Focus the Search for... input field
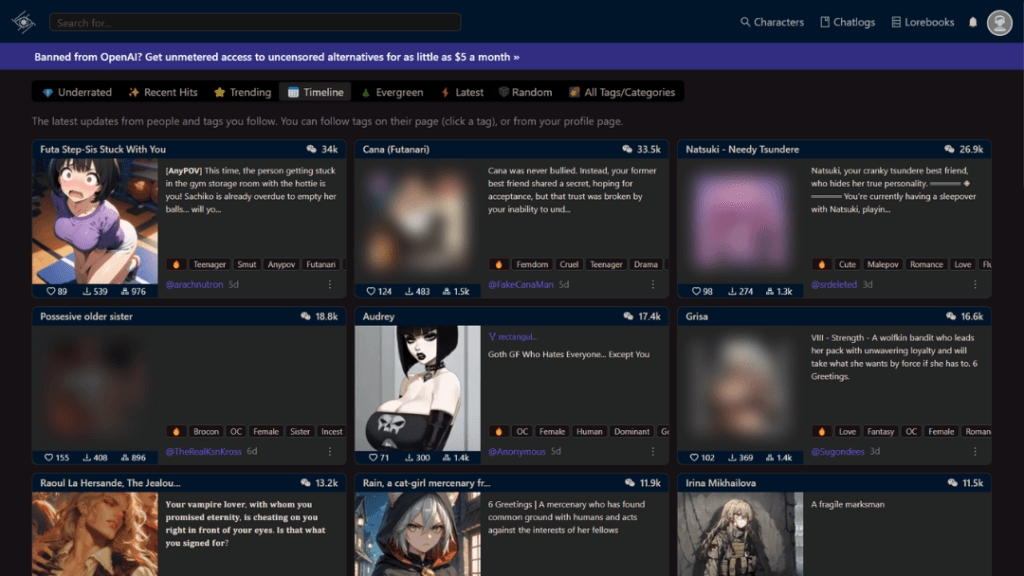1024x576 pixels. click(x=255, y=22)
